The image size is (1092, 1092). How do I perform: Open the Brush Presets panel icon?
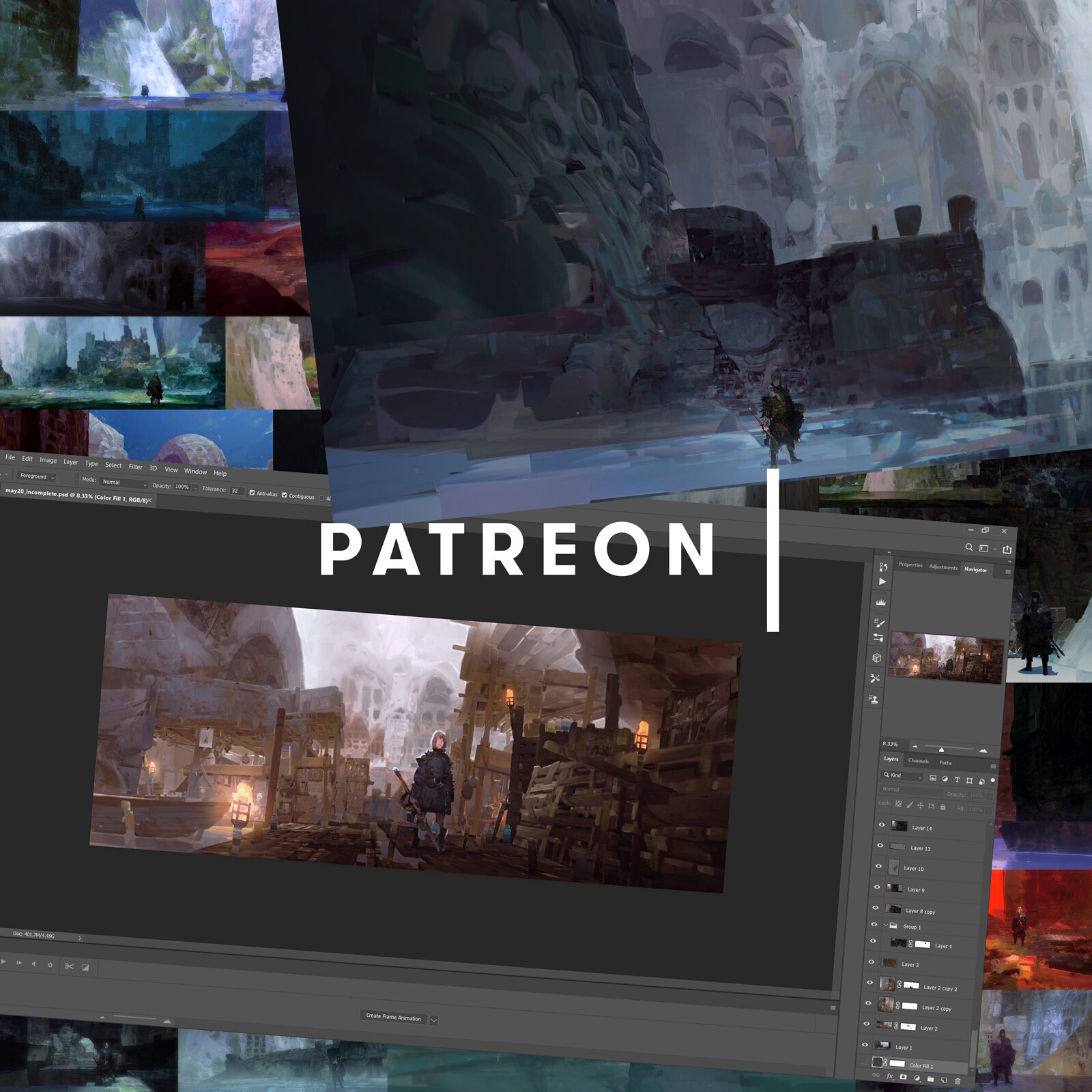880,623
